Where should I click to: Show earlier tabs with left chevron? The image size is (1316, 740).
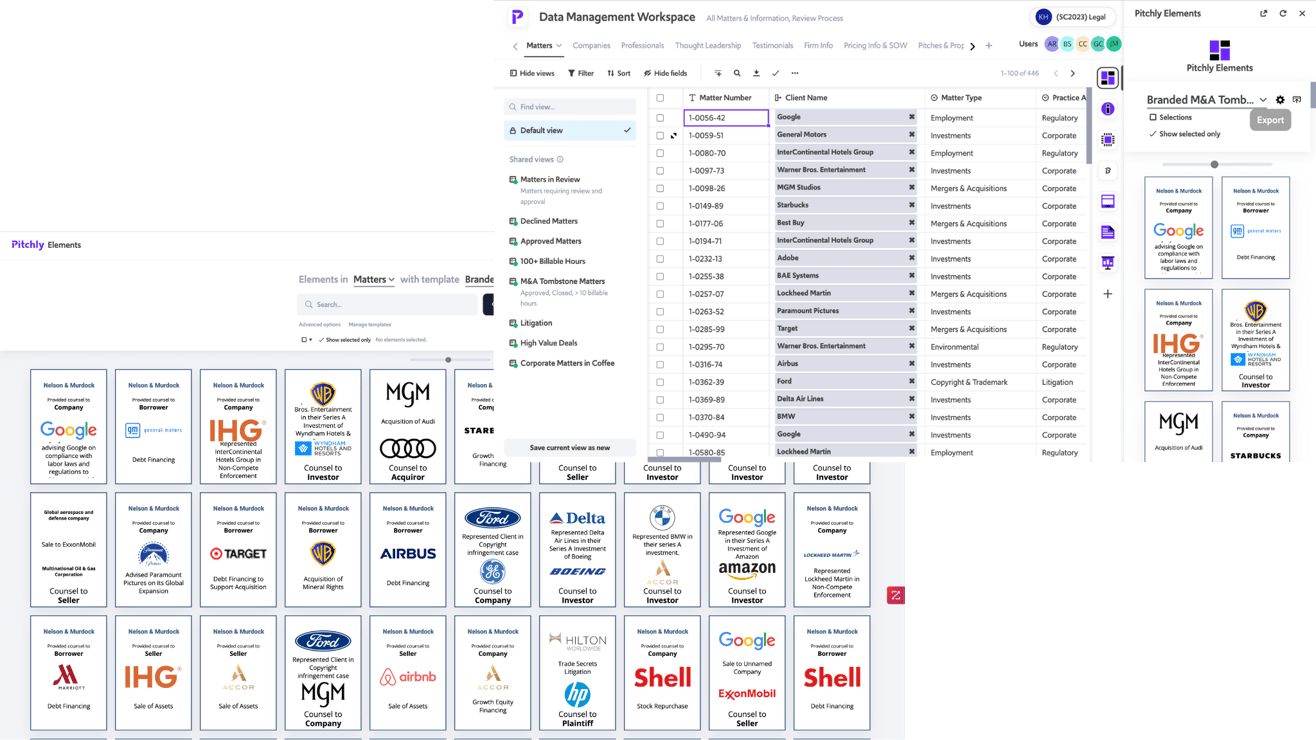click(x=515, y=46)
